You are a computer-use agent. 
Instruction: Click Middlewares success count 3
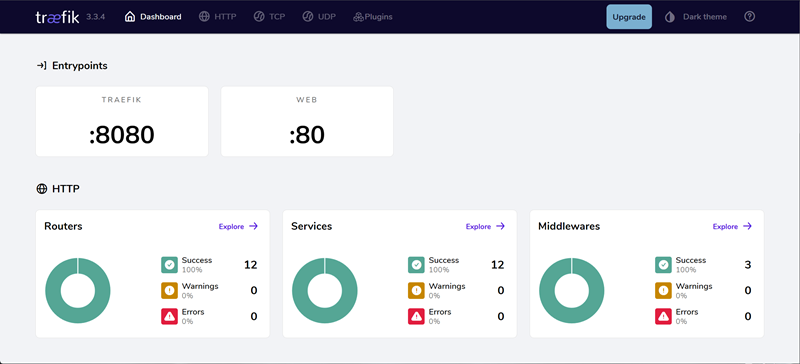[748, 265]
